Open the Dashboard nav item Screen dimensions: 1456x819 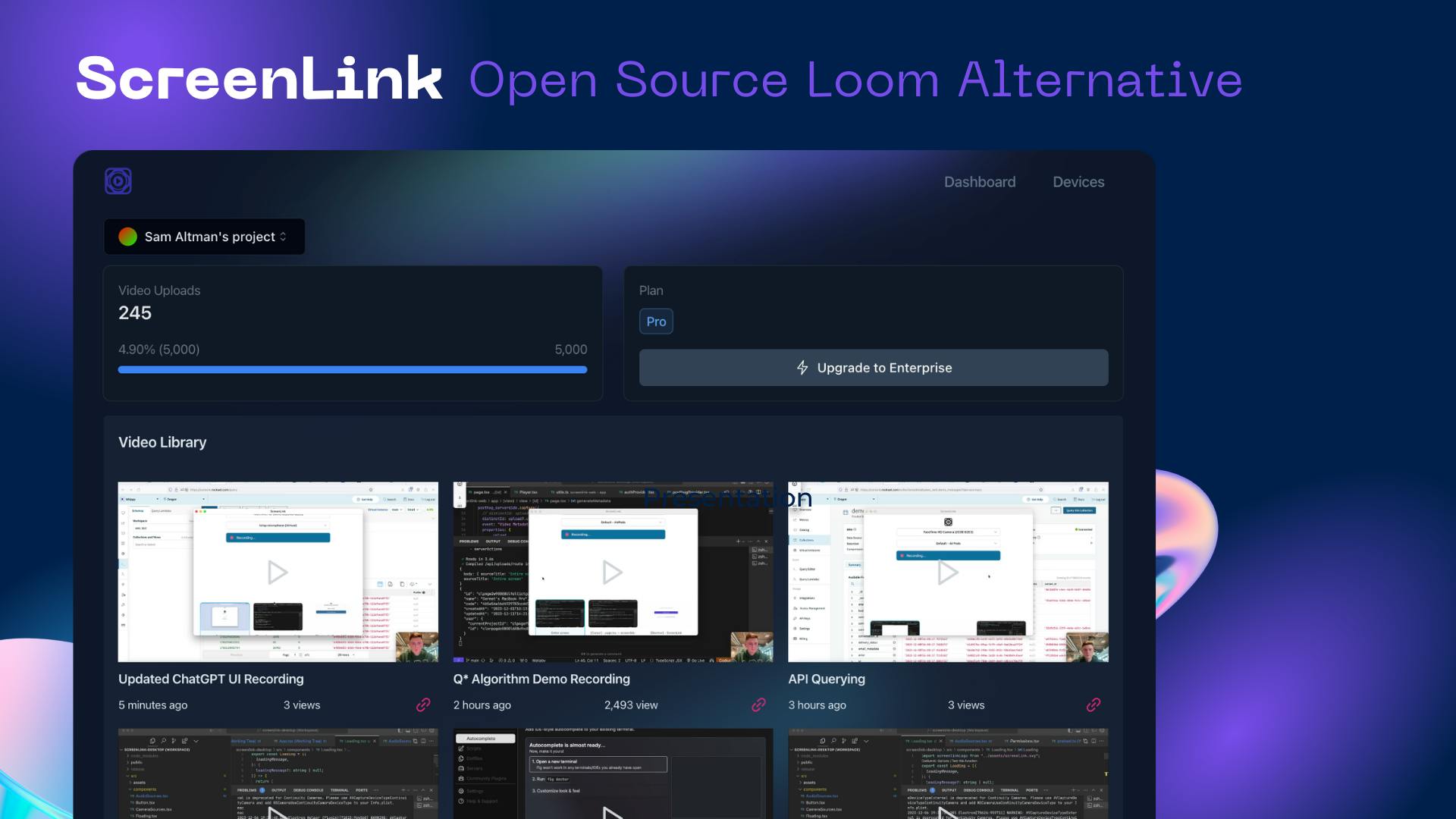[980, 182]
